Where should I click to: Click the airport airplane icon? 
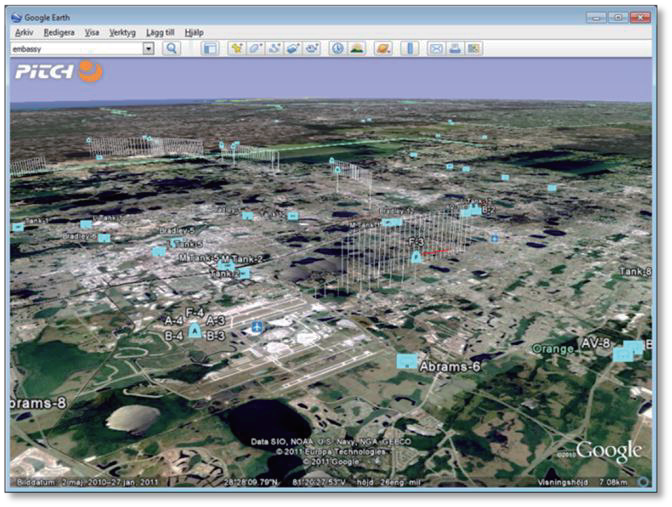257,327
